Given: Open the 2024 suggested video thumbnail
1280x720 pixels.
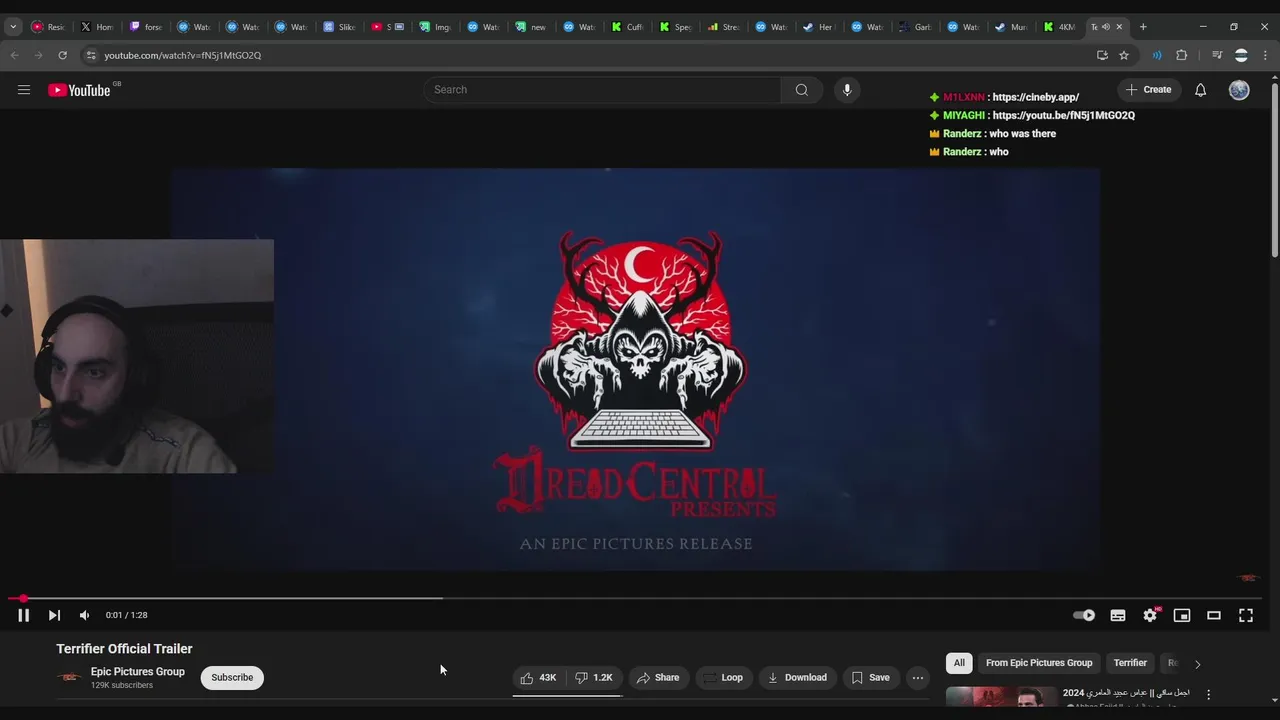Looking at the screenshot, I should point(1001,697).
